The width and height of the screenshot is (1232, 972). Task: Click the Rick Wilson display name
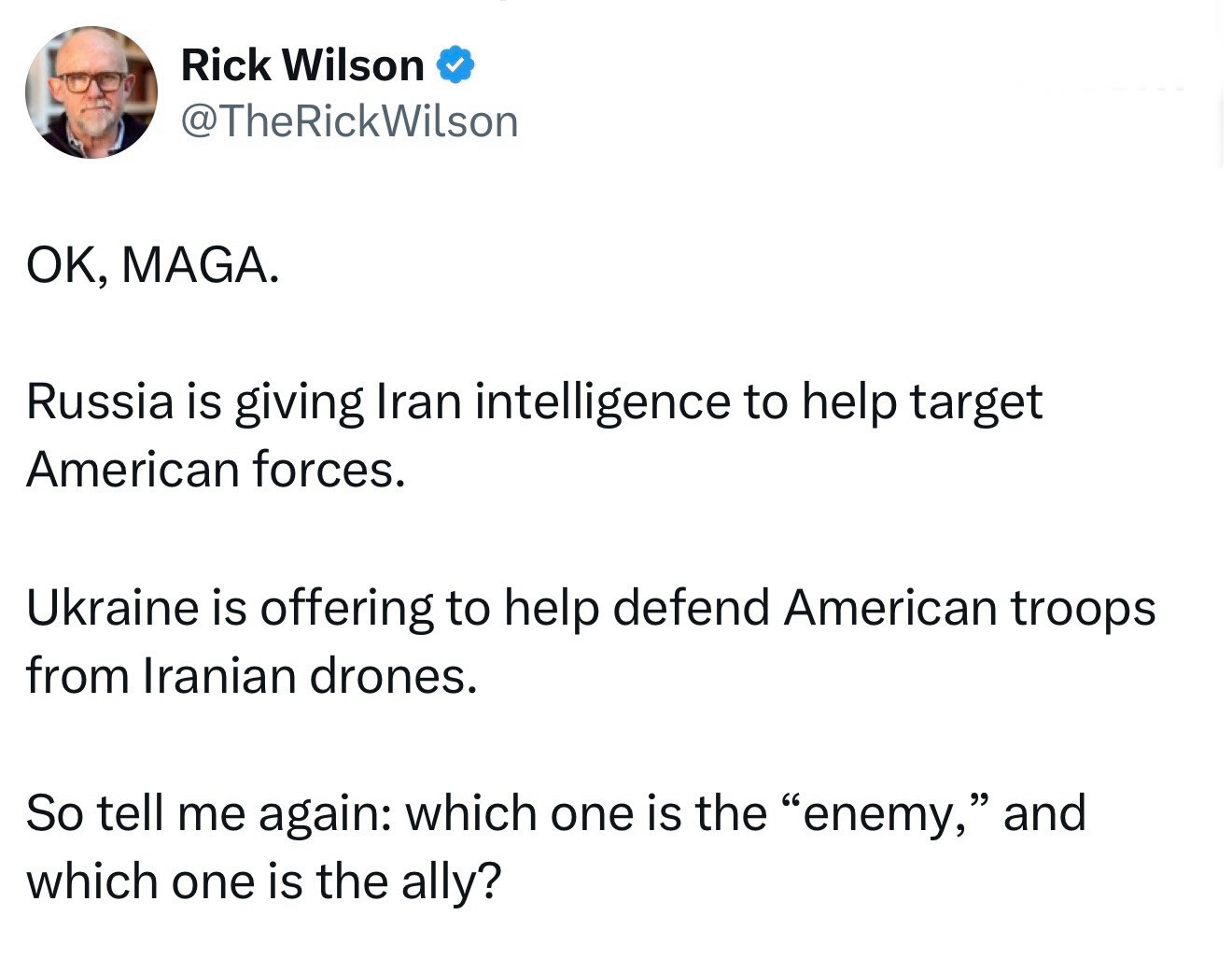click(302, 64)
